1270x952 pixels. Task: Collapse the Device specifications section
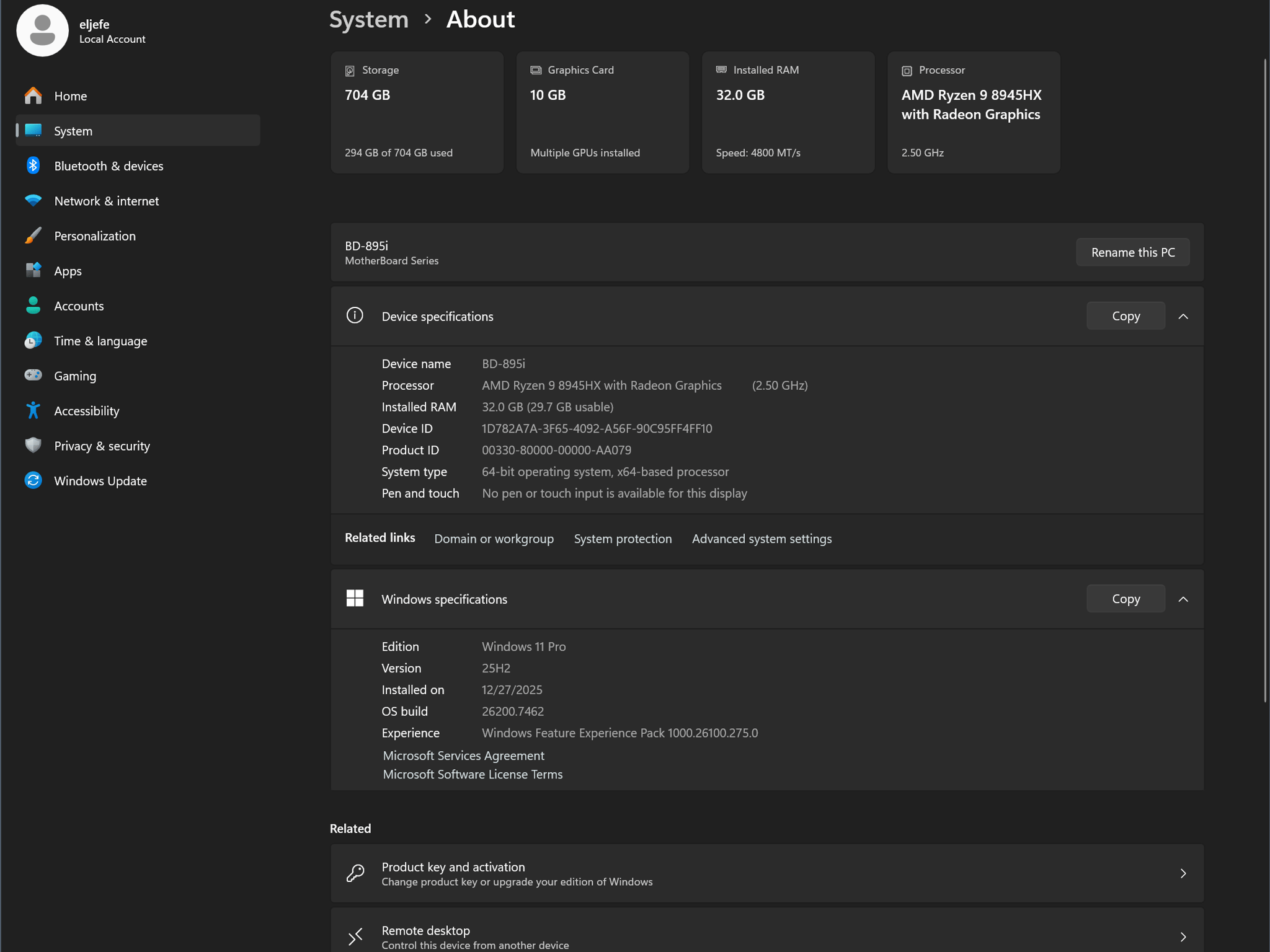1183,316
